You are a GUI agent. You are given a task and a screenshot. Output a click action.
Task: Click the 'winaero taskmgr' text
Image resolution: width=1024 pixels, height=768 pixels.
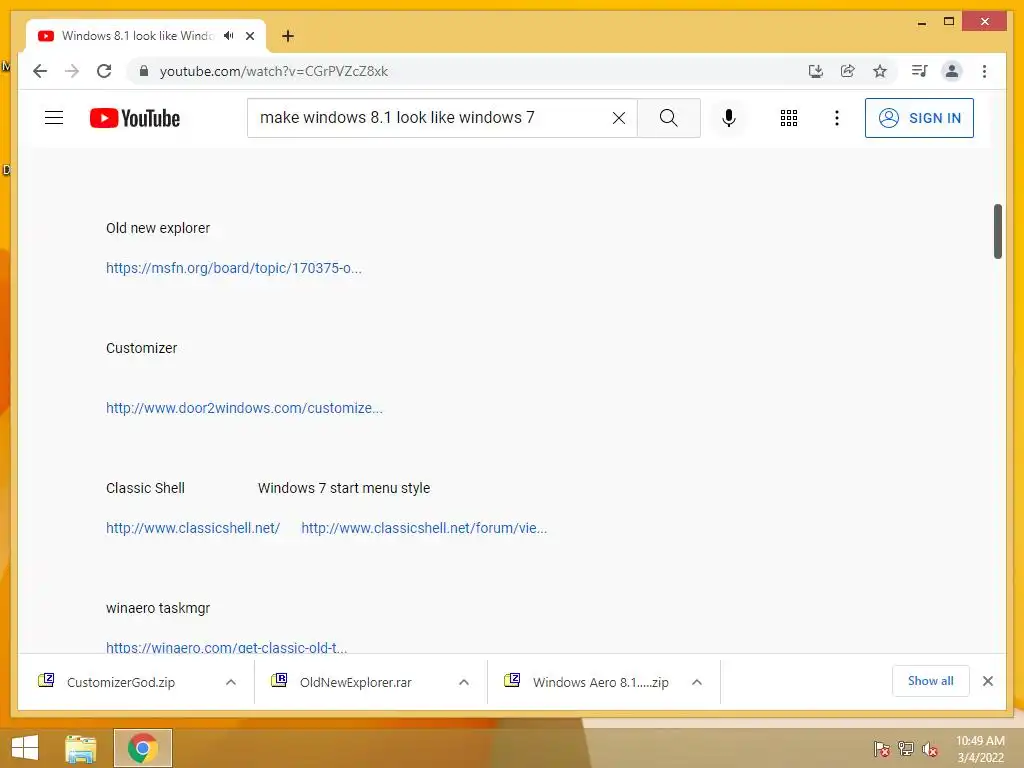(x=158, y=608)
